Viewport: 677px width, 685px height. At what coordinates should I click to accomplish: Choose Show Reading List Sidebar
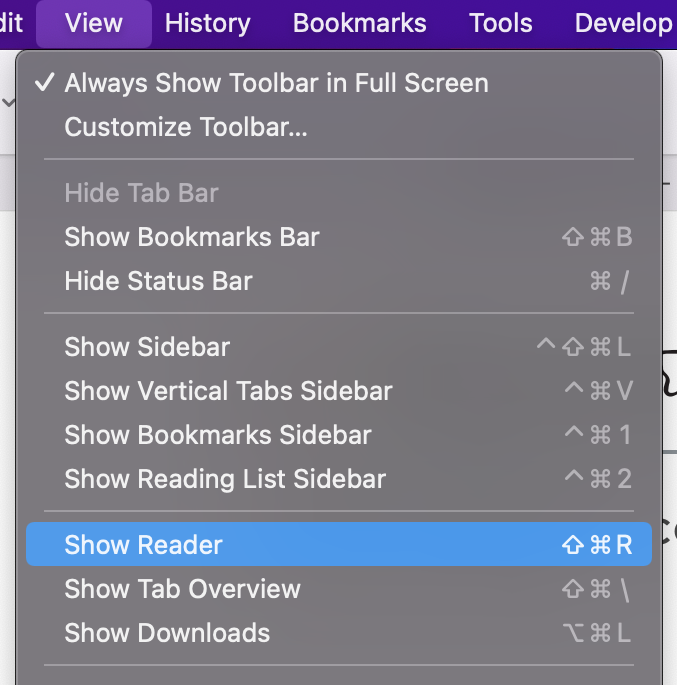pos(339,479)
